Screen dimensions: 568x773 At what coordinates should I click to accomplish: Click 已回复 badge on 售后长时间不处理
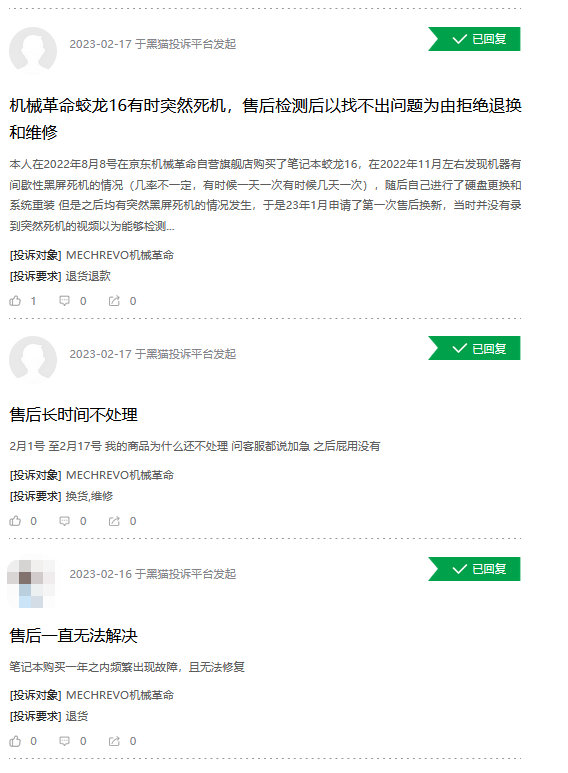[x=474, y=348]
